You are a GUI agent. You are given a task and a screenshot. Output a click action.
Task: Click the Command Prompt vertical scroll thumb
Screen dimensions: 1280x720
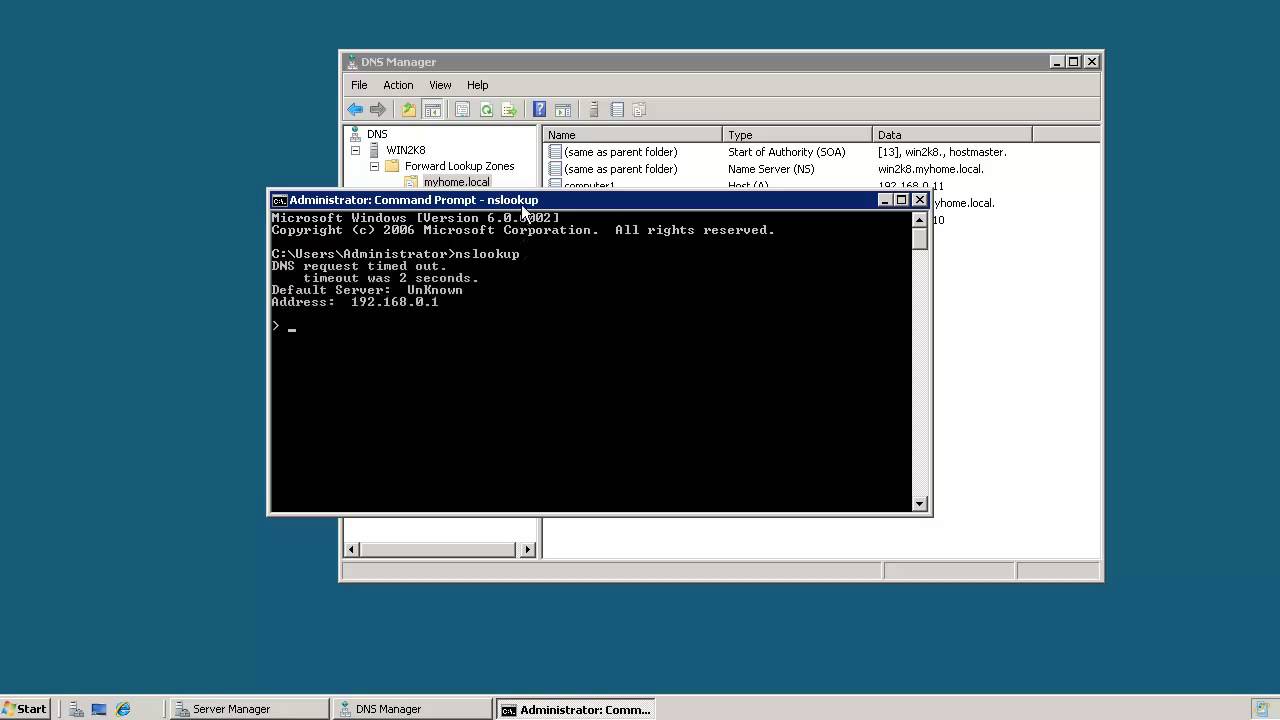click(920, 239)
